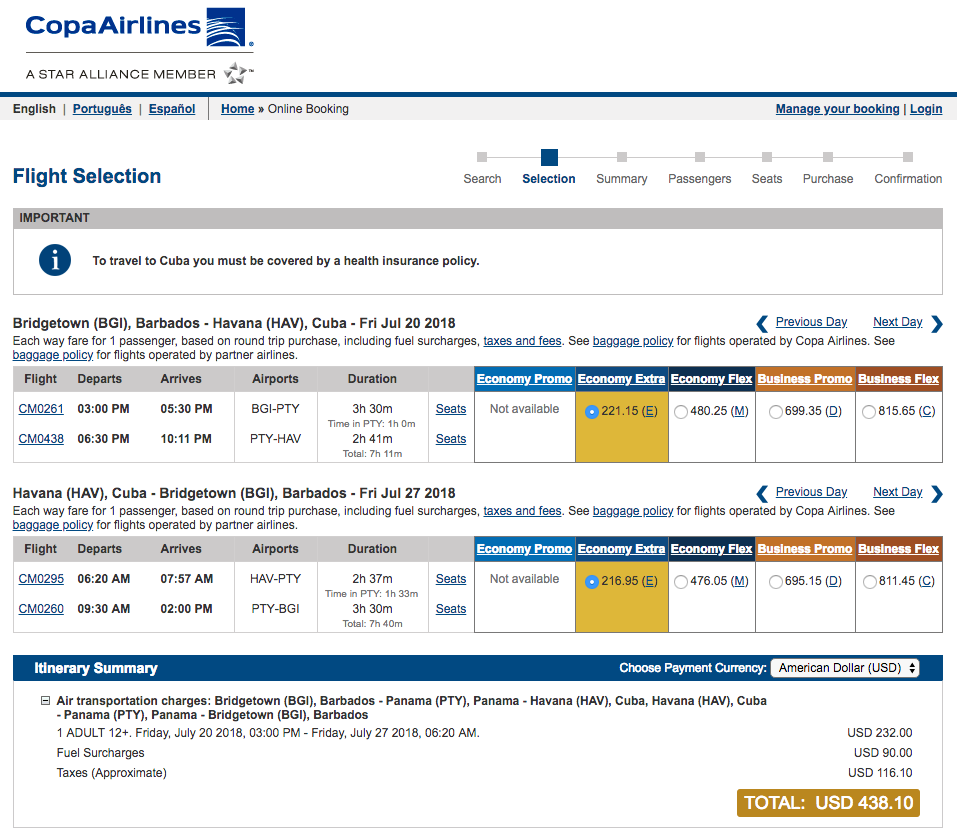Select return Economy Flex fare 476.05
The height and width of the screenshot is (832, 957).
click(x=681, y=582)
